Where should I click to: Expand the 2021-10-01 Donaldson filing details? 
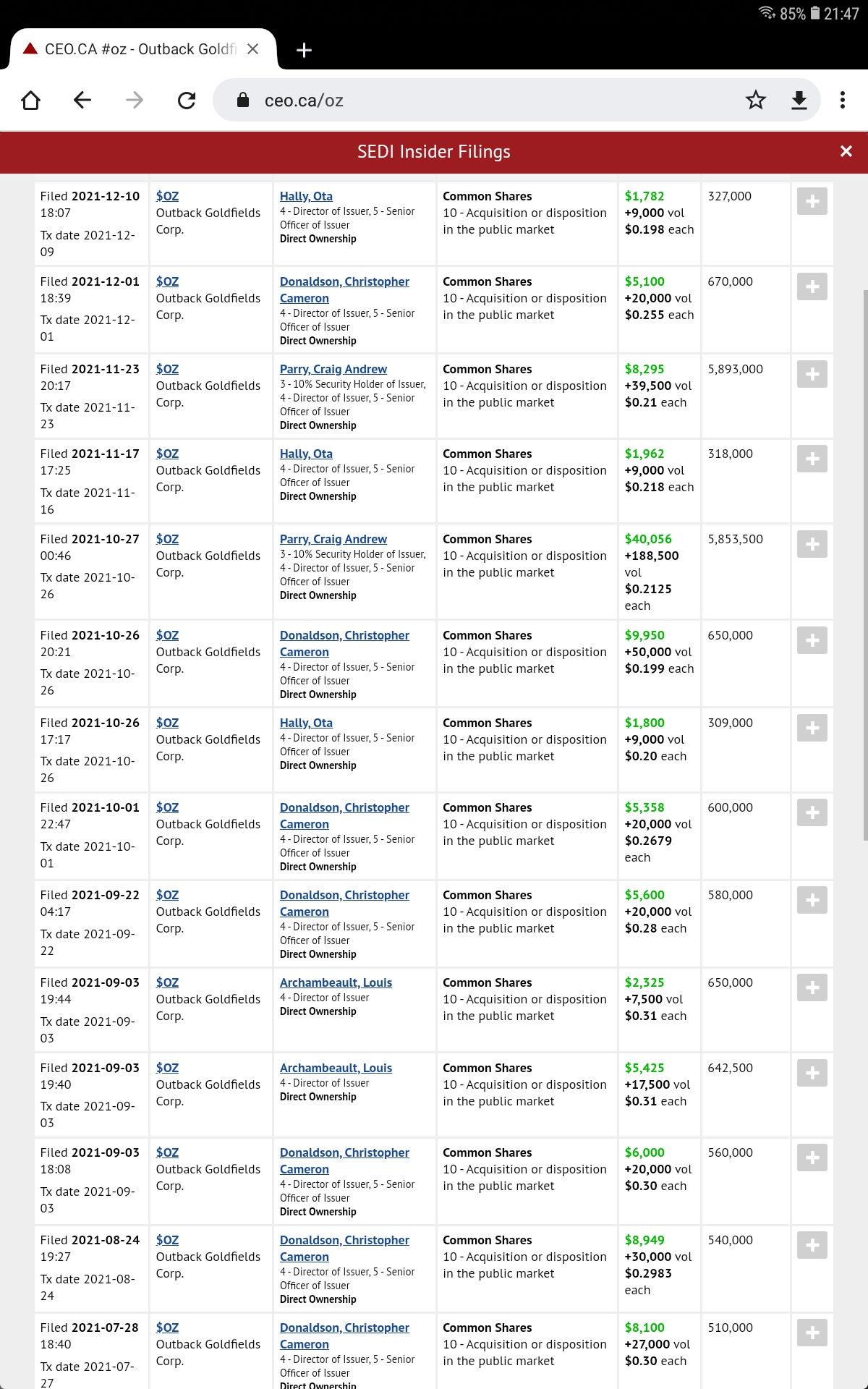(x=812, y=813)
